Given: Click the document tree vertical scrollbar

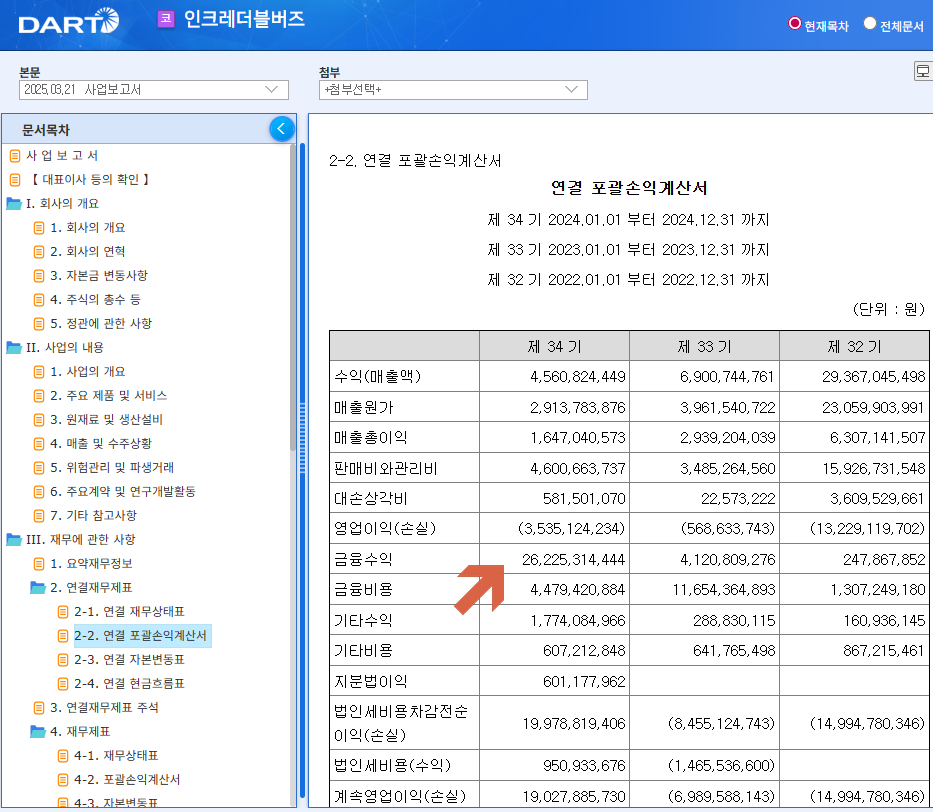Looking at the screenshot, I should coord(292,297).
